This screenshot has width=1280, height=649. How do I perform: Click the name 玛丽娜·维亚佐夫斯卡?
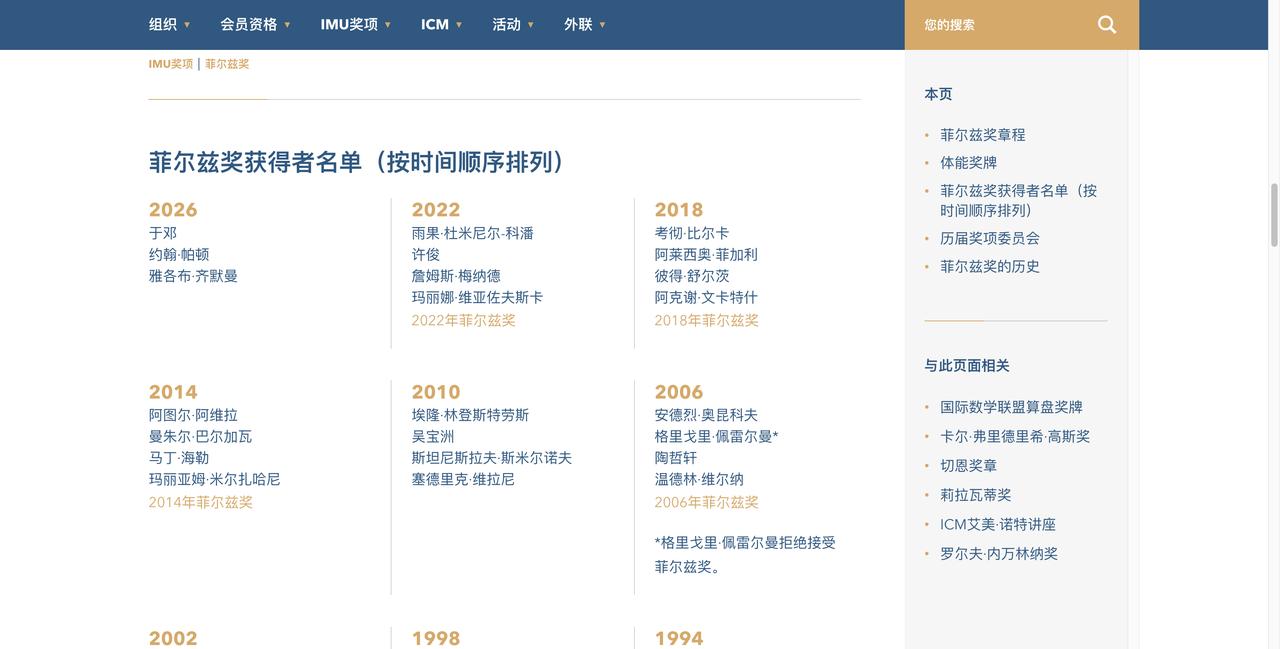(x=478, y=298)
